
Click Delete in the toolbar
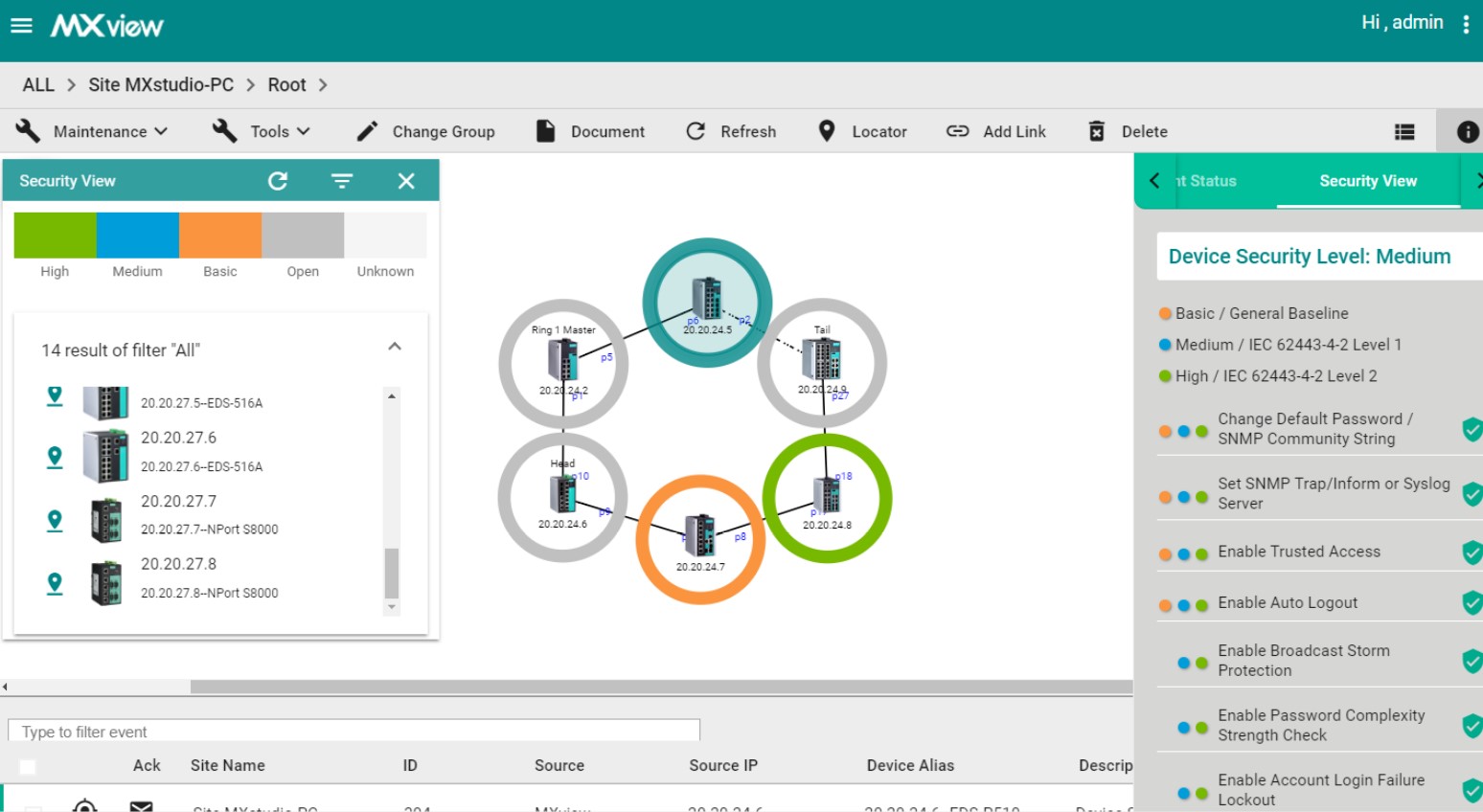[1128, 131]
